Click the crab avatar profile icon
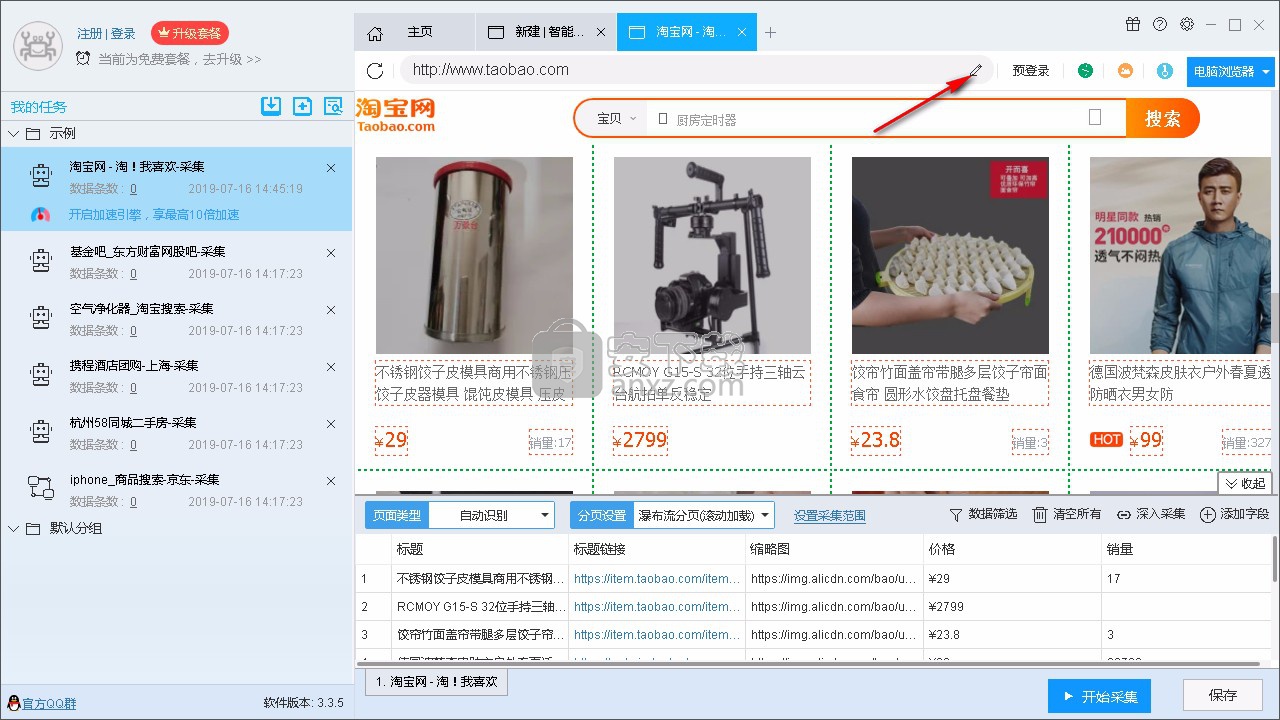Screen dimensions: 1280x720 [x=38, y=45]
